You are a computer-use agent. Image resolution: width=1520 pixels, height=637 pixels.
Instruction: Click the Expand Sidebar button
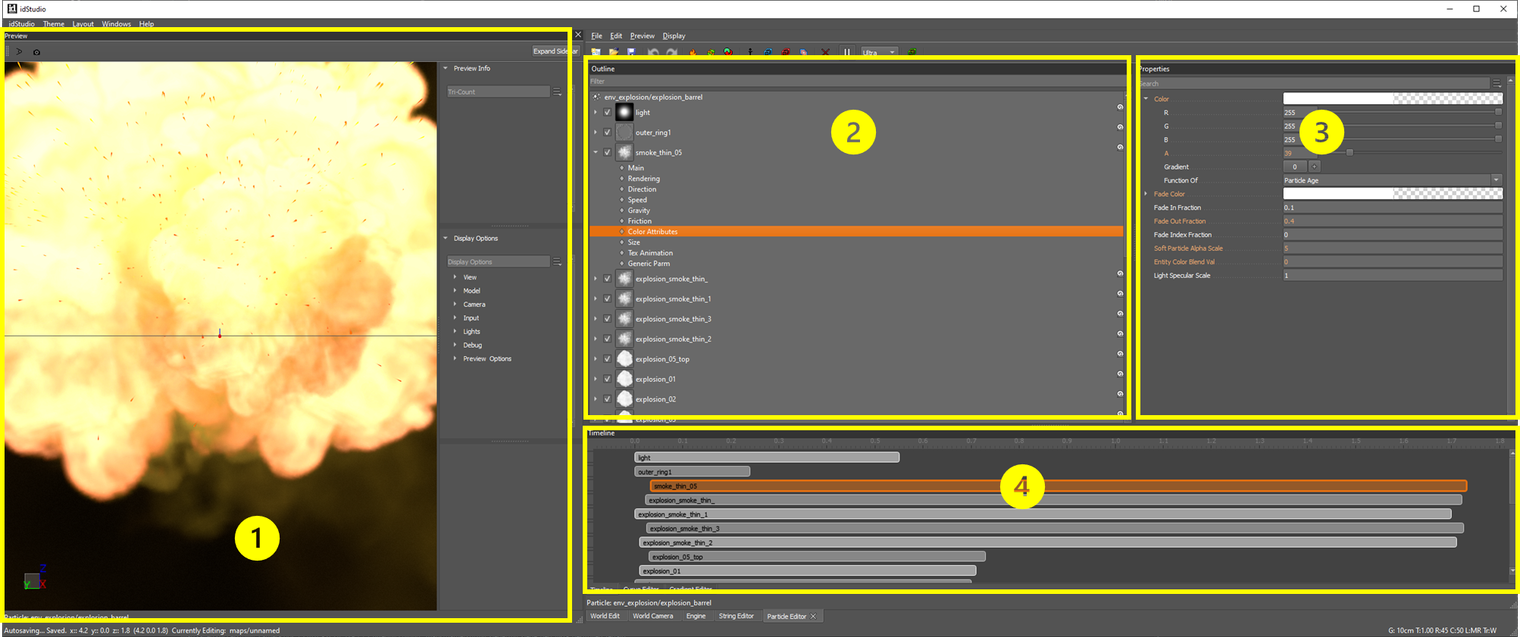tap(555, 51)
